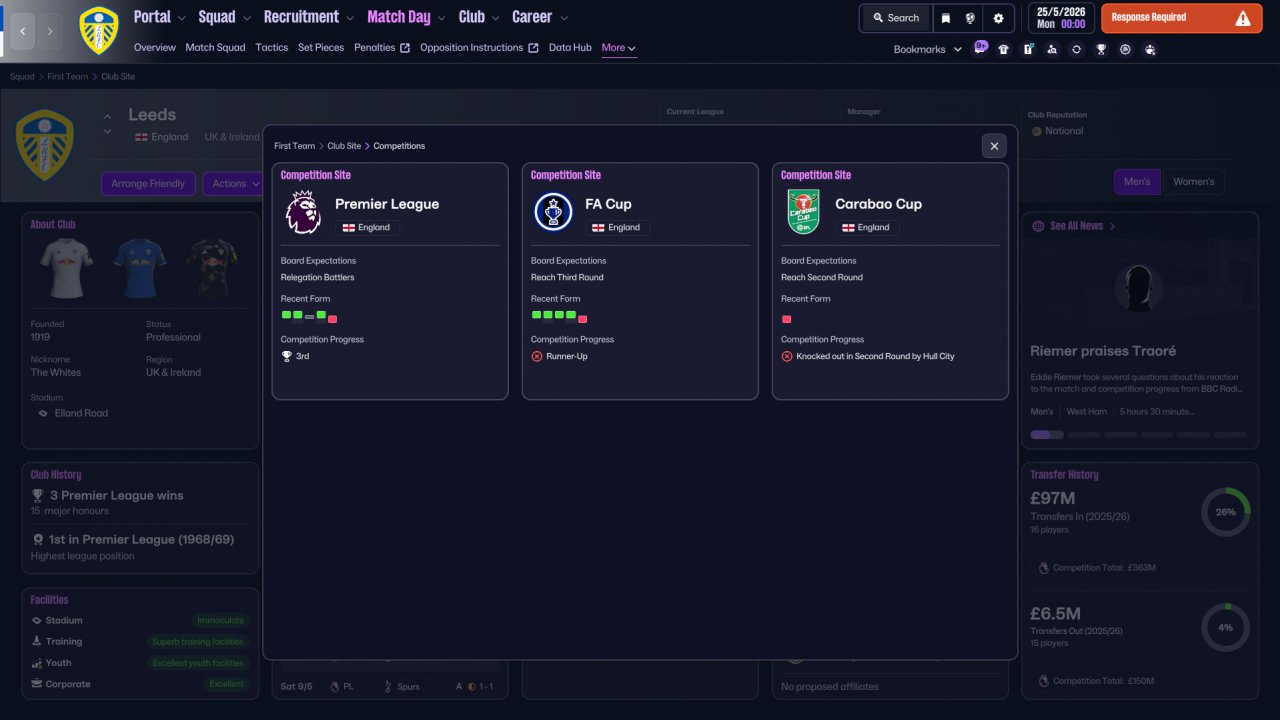
Task: Click the Leeds club crest in top bar
Action: 99,30
